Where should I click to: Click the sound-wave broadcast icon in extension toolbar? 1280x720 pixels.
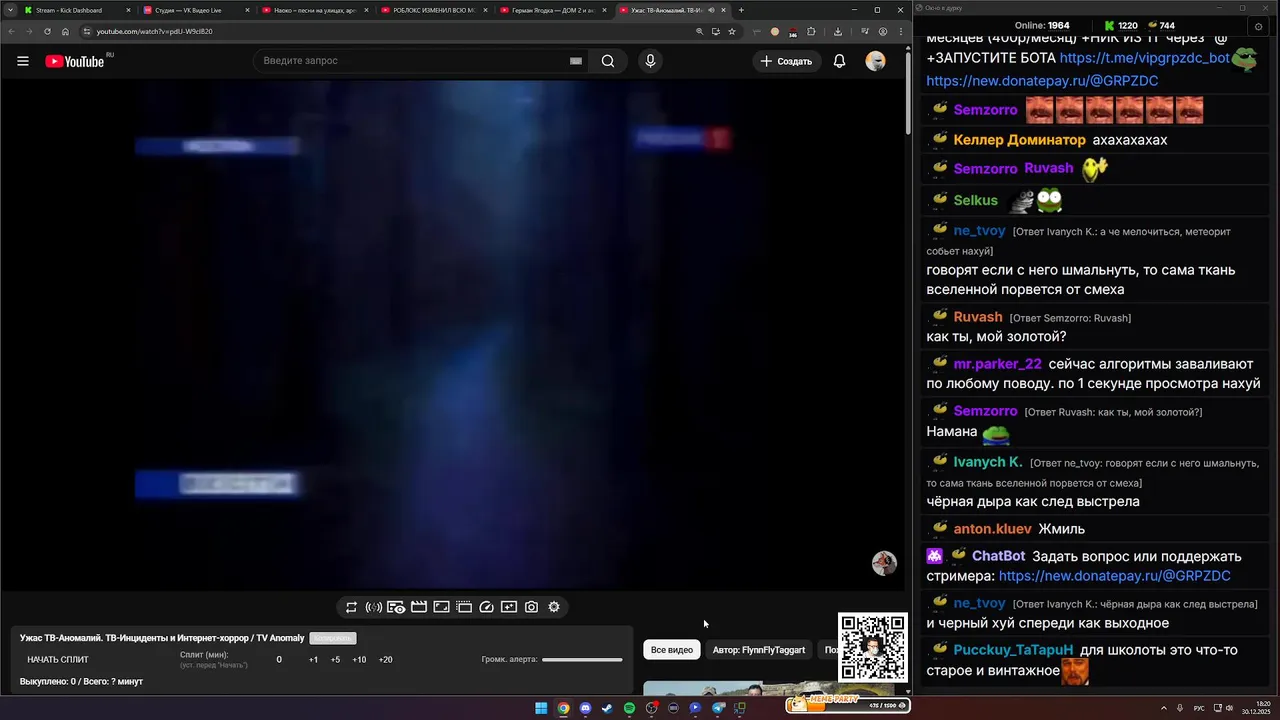click(x=374, y=607)
